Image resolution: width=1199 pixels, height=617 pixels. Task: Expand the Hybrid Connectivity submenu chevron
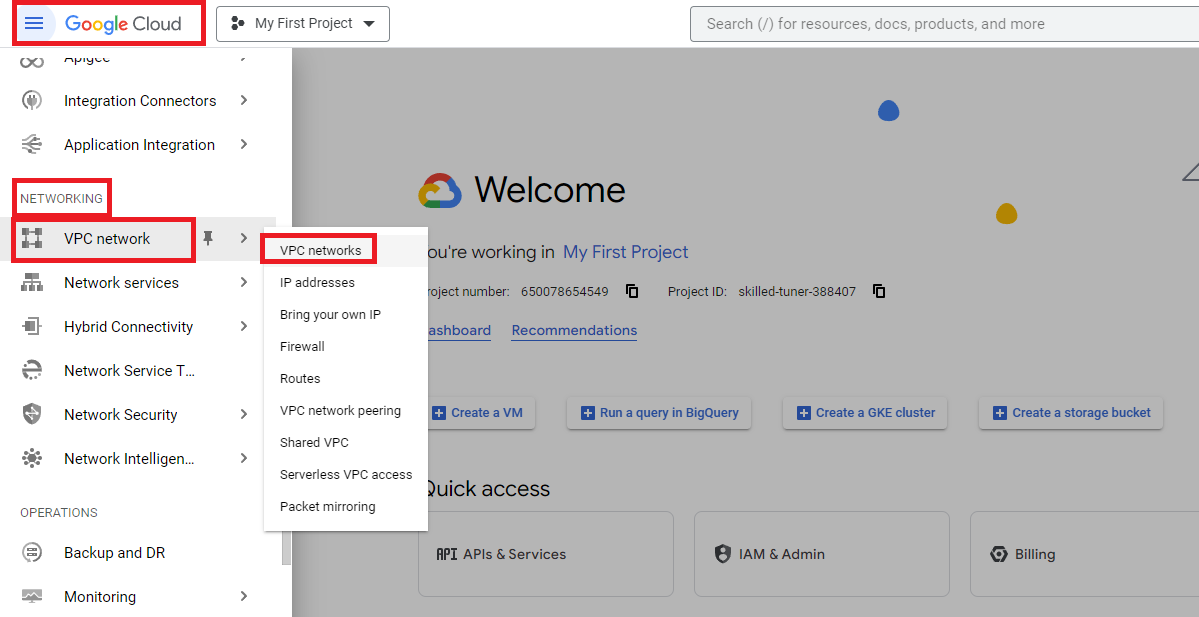244,326
